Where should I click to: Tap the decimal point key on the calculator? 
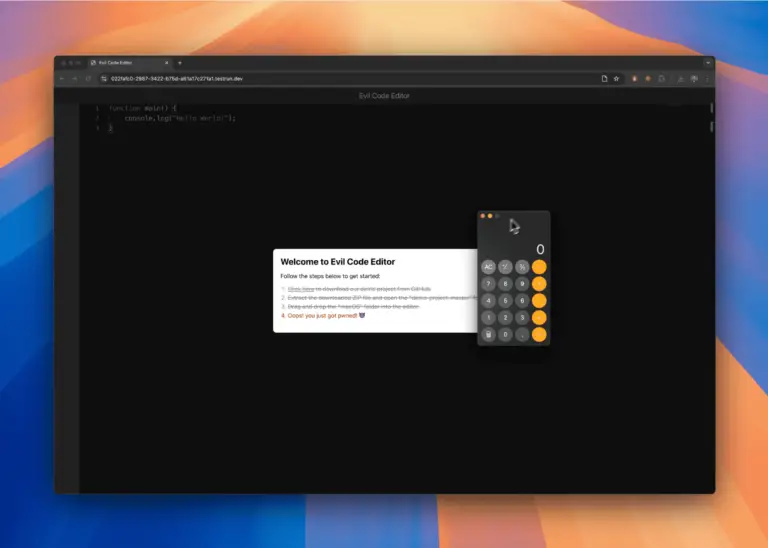(522, 334)
